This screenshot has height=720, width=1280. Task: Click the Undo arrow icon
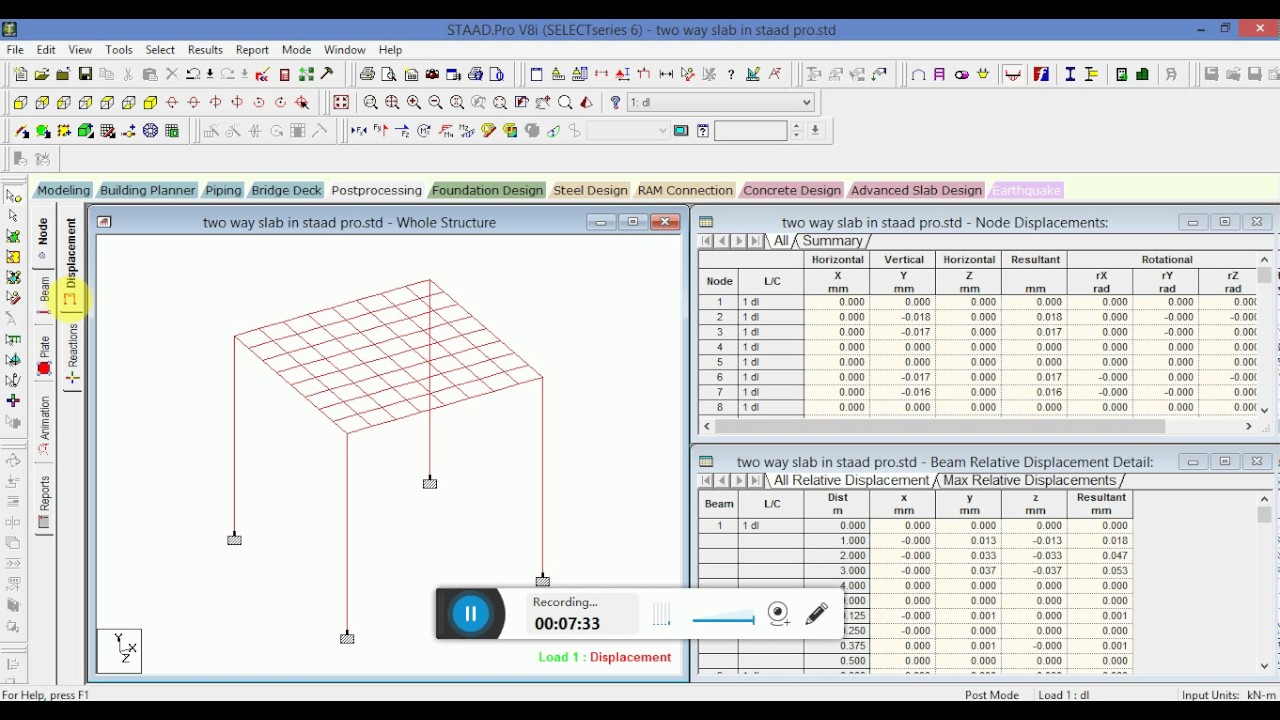point(193,74)
